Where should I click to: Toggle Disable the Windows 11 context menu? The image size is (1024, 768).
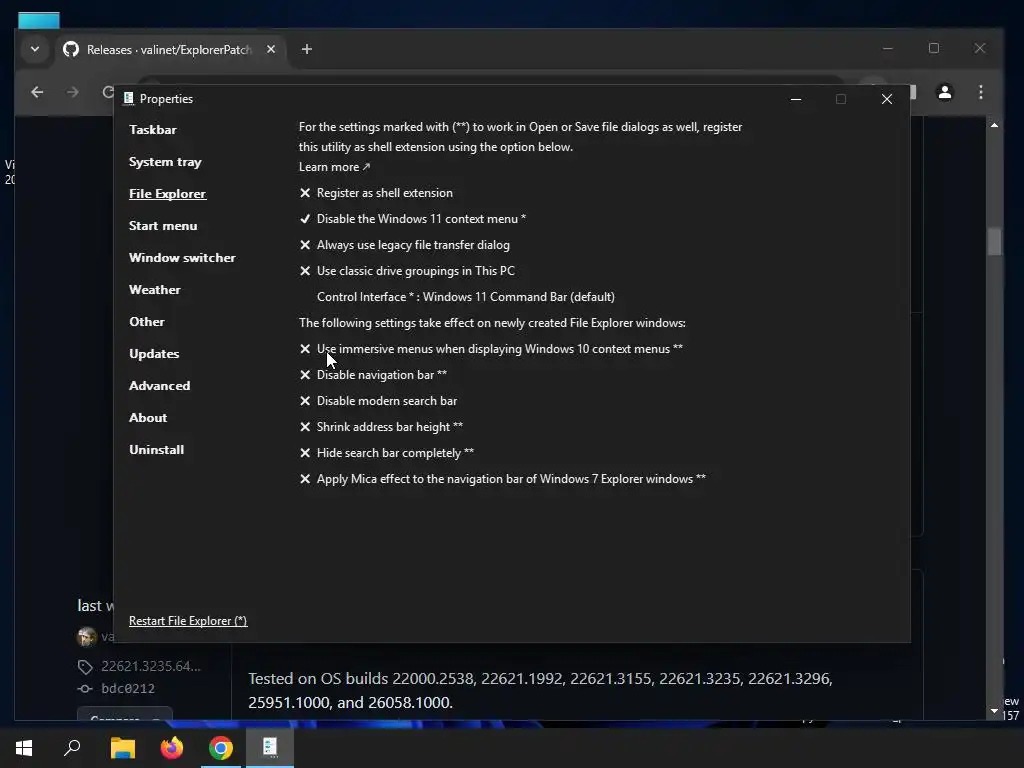click(x=413, y=219)
